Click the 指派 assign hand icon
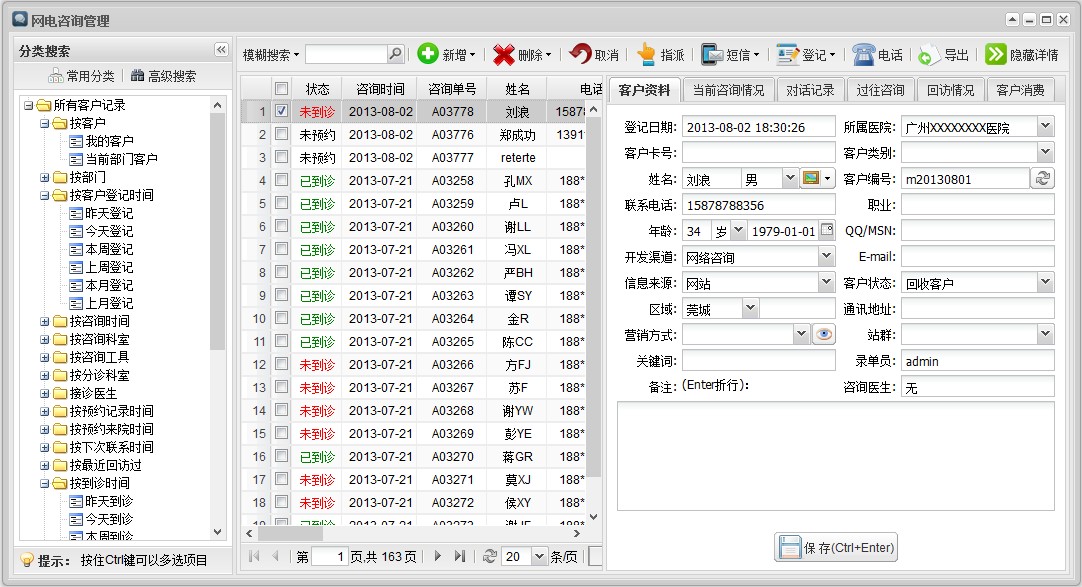Screen dimensions: 1082x587 tap(647, 54)
